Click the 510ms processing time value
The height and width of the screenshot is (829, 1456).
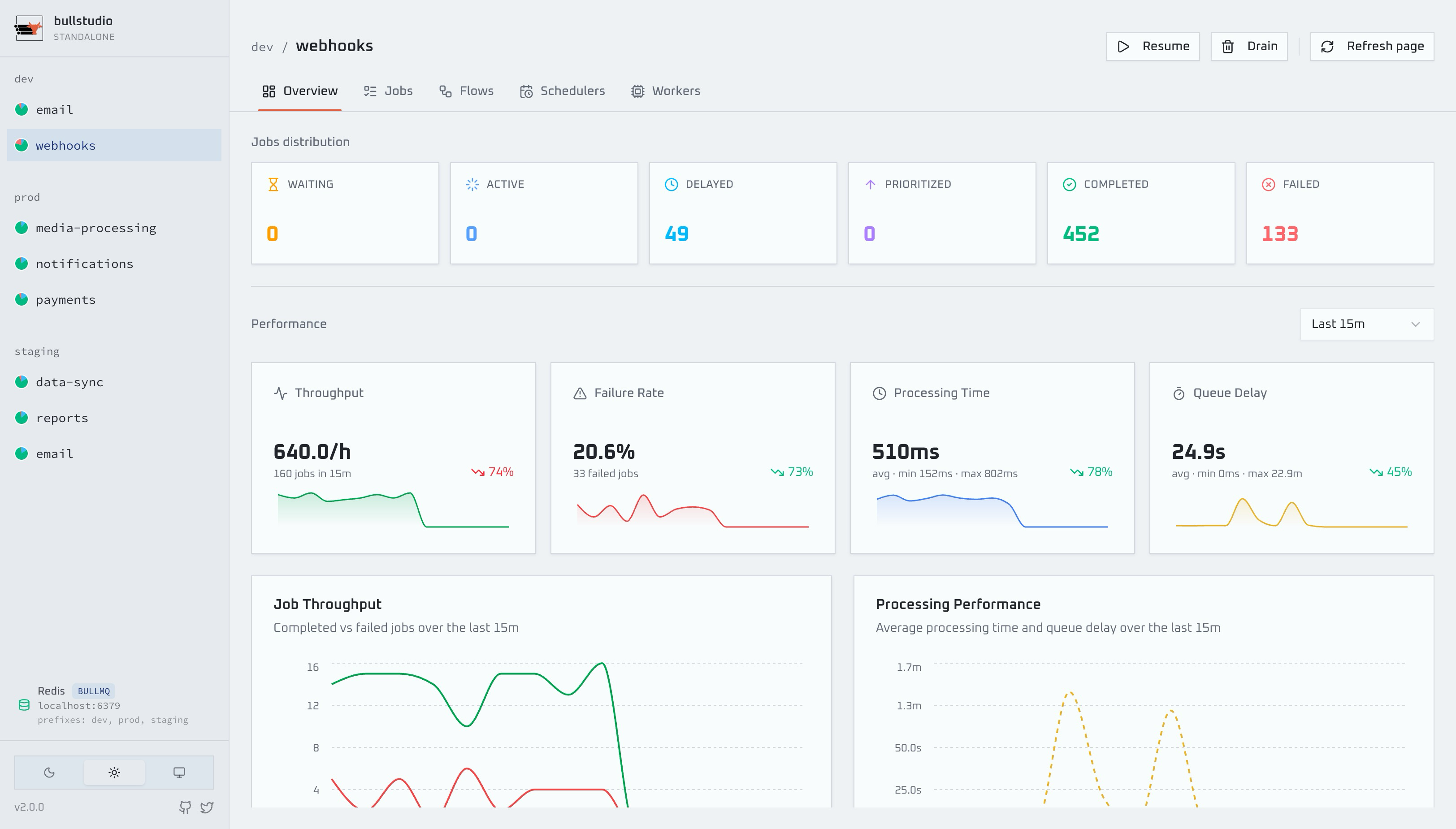pyautogui.click(x=906, y=452)
